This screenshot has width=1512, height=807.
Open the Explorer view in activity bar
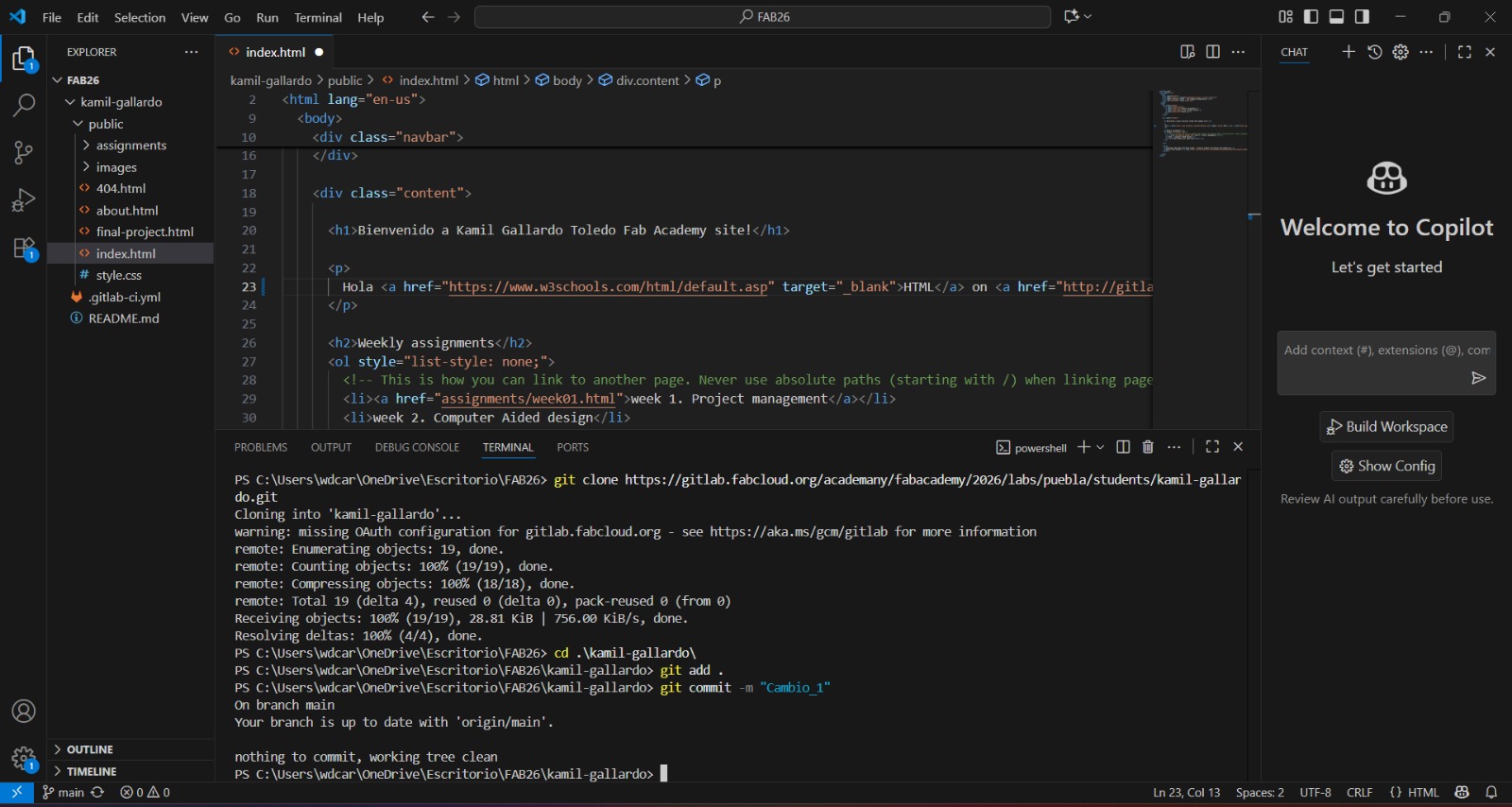pos(24,59)
